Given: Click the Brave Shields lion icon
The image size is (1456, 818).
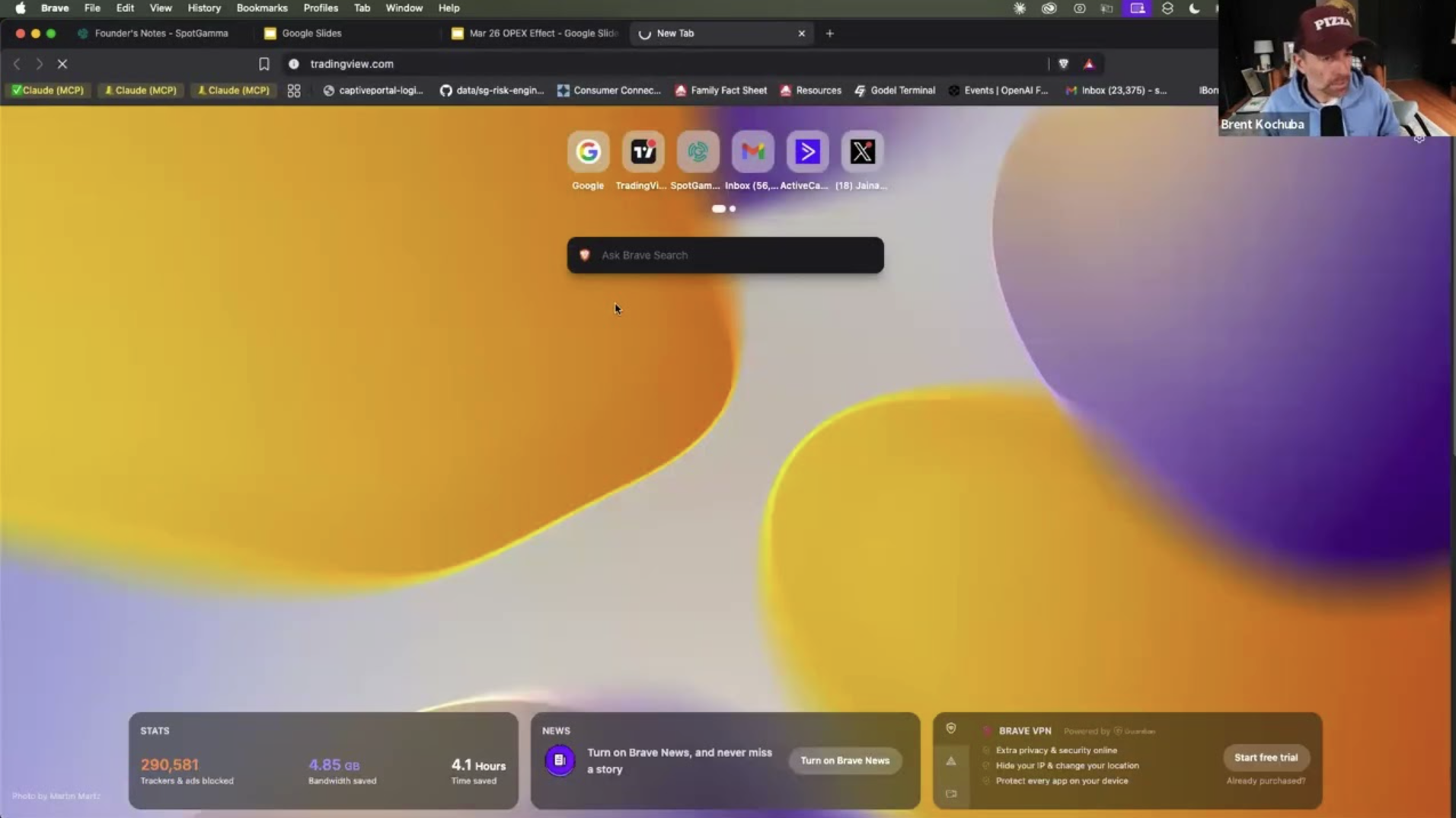Looking at the screenshot, I should pos(1064,64).
